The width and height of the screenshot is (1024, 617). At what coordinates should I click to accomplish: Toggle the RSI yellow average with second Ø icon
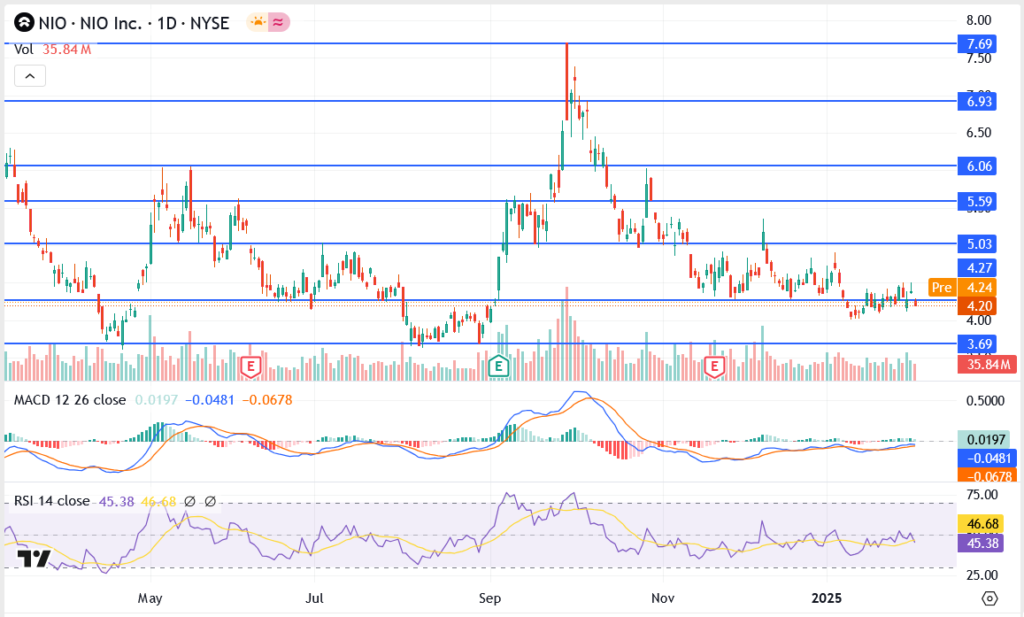[210, 499]
